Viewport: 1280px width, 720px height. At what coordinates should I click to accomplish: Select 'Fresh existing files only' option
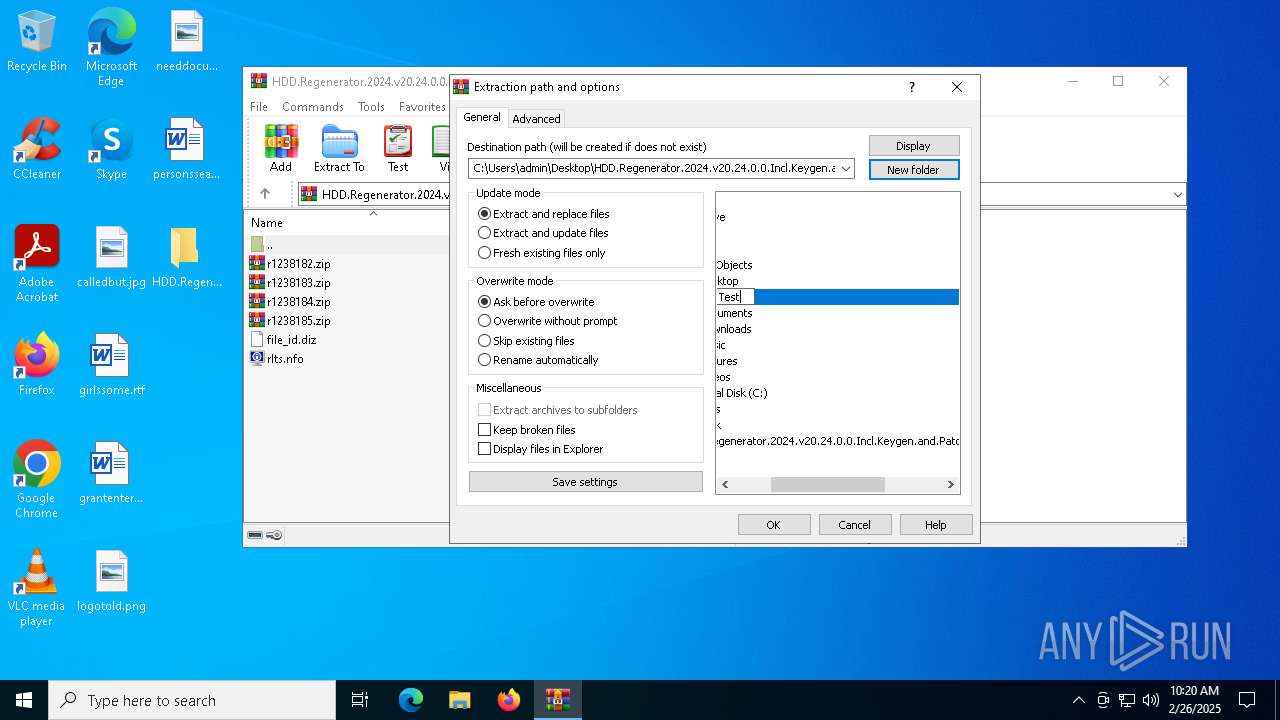pyautogui.click(x=542, y=253)
